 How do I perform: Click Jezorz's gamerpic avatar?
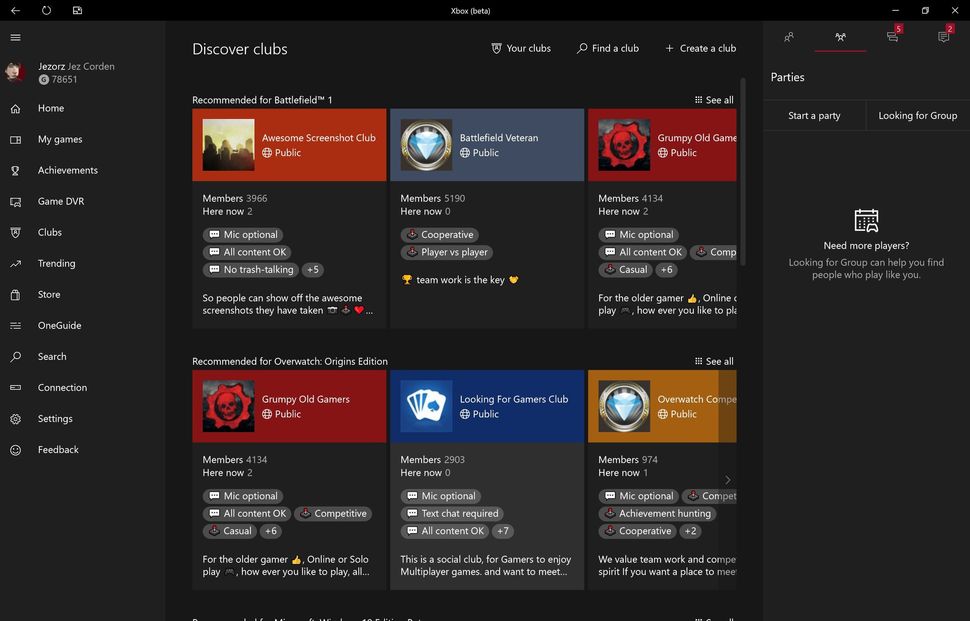click(13, 71)
